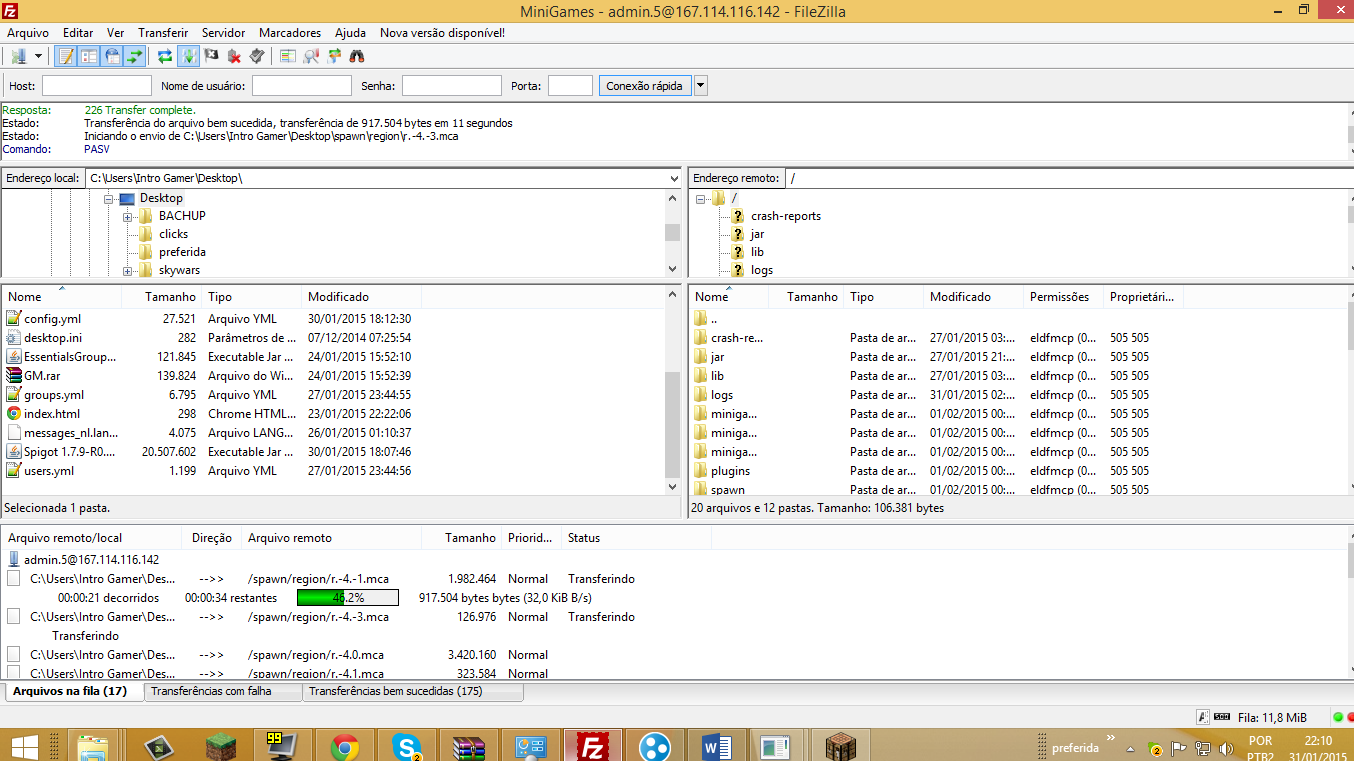Search for files with binoculars icon
This screenshot has width=1354, height=761.
[357, 56]
